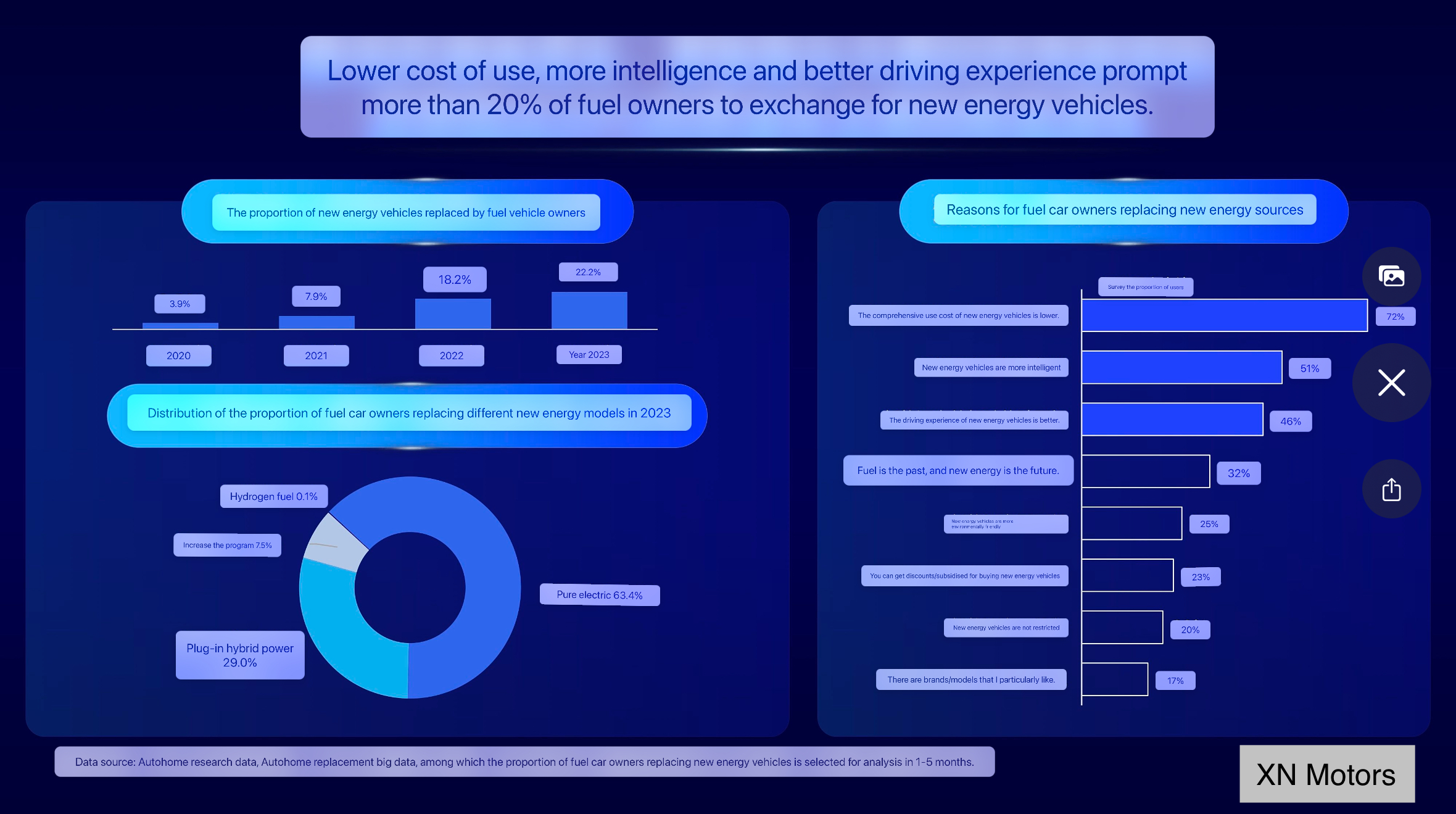
Task: Click the share/upload icon
Action: click(x=1391, y=490)
